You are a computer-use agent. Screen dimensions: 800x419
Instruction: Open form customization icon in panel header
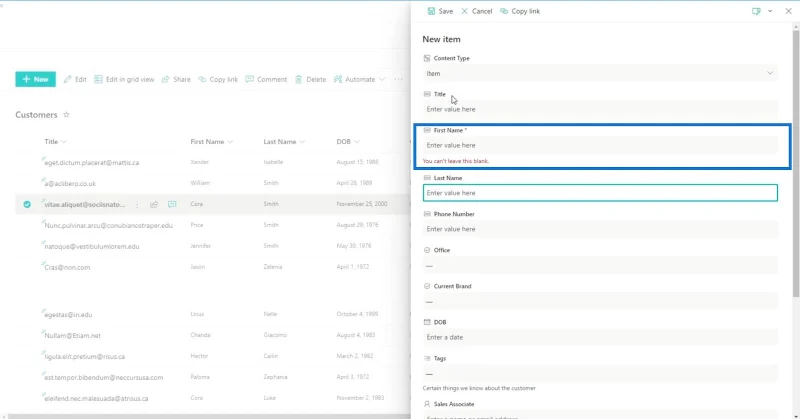tap(756, 11)
